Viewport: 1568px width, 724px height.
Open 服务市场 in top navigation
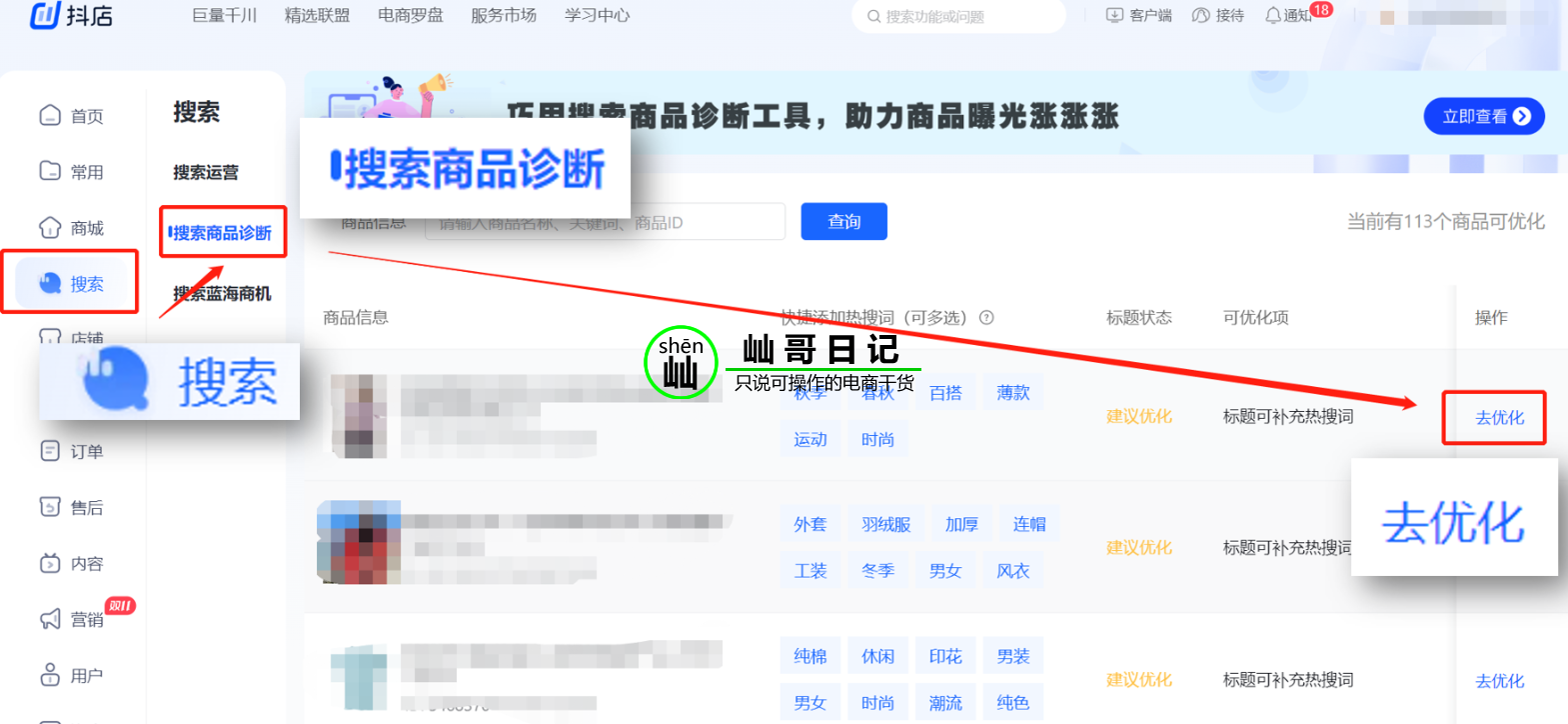coord(504,15)
